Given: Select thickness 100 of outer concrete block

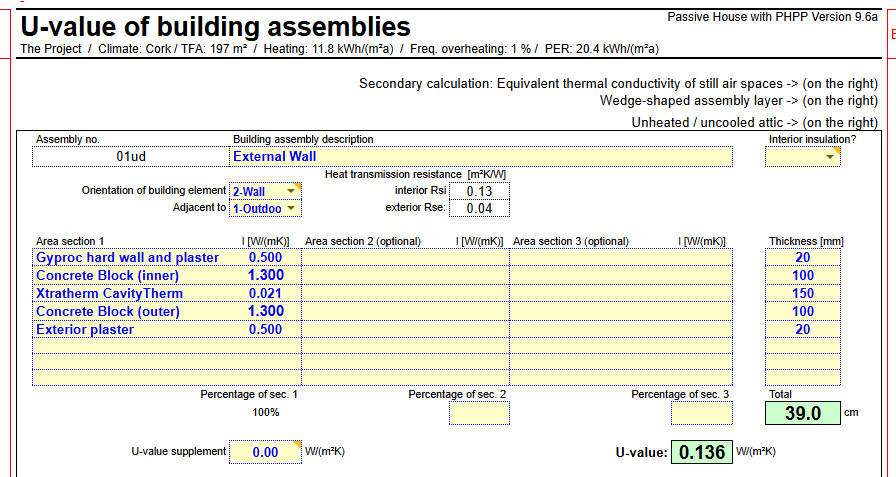Looking at the screenshot, I should coord(803,311).
